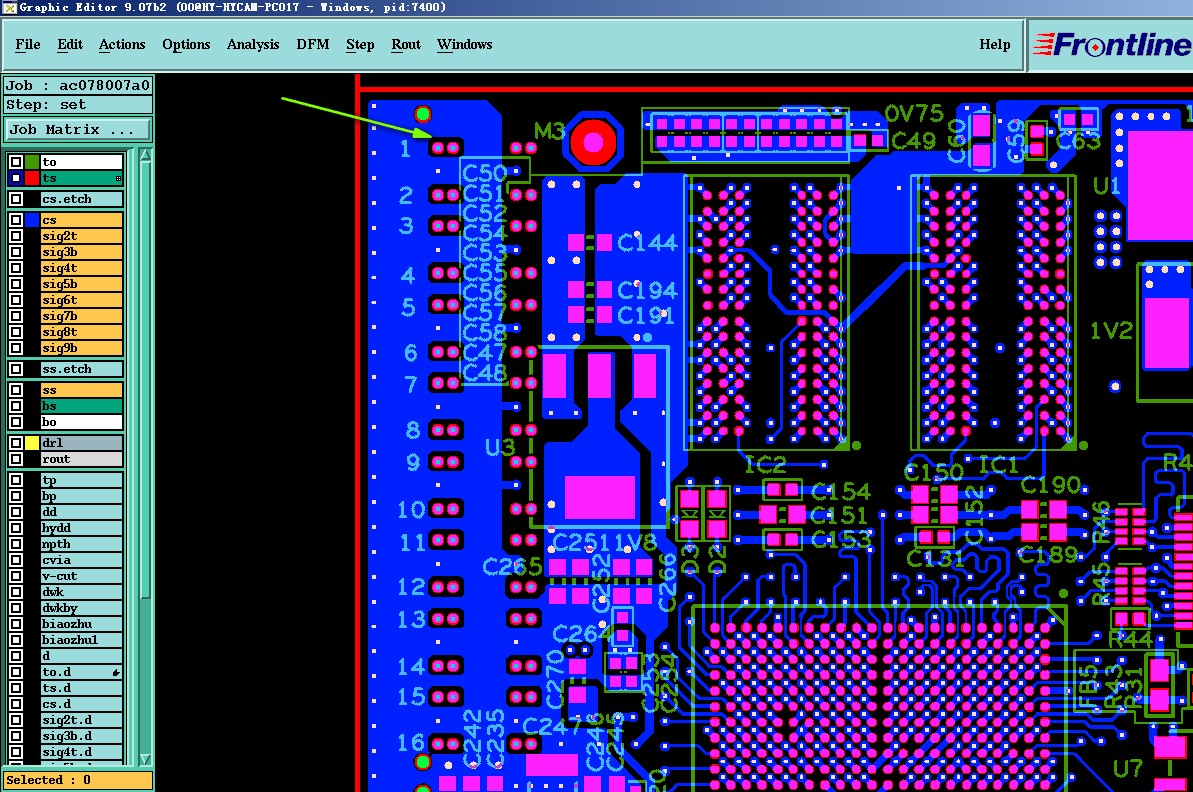Select the 'bo' layer name
Image resolution: width=1193 pixels, height=792 pixels.
81,421
